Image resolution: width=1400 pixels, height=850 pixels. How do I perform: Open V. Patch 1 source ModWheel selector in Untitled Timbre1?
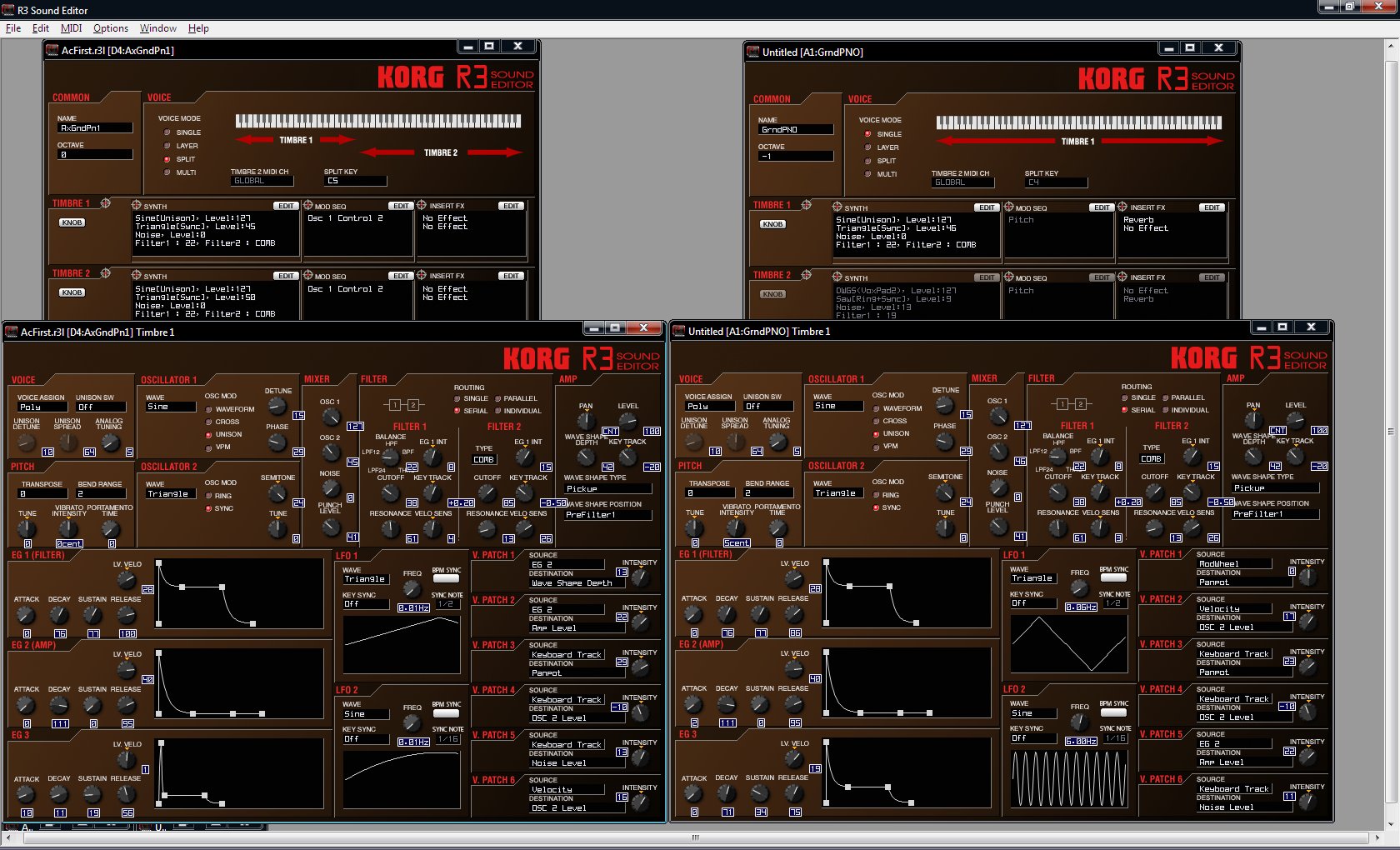(1234, 564)
